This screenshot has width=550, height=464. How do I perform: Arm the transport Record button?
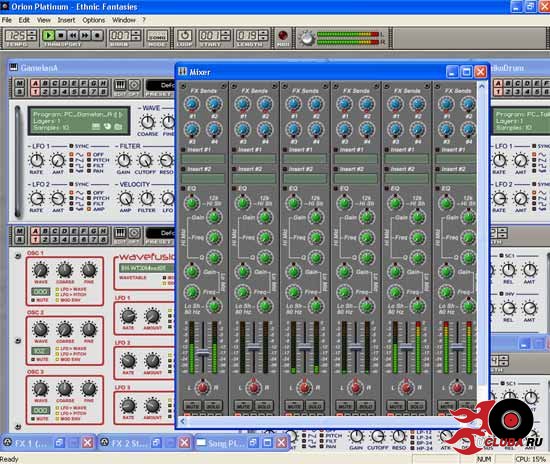pos(98,35)
